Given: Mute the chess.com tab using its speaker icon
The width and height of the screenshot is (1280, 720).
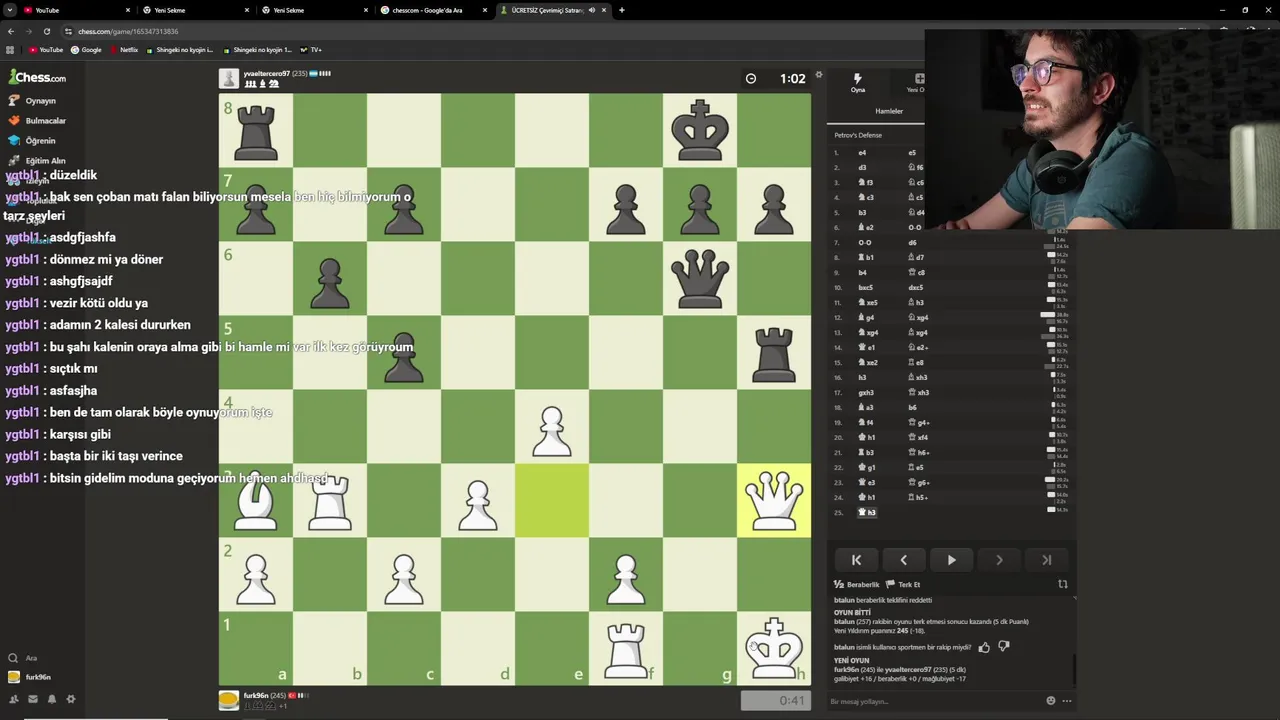Looking at the screenshot, I should [592, 10].
